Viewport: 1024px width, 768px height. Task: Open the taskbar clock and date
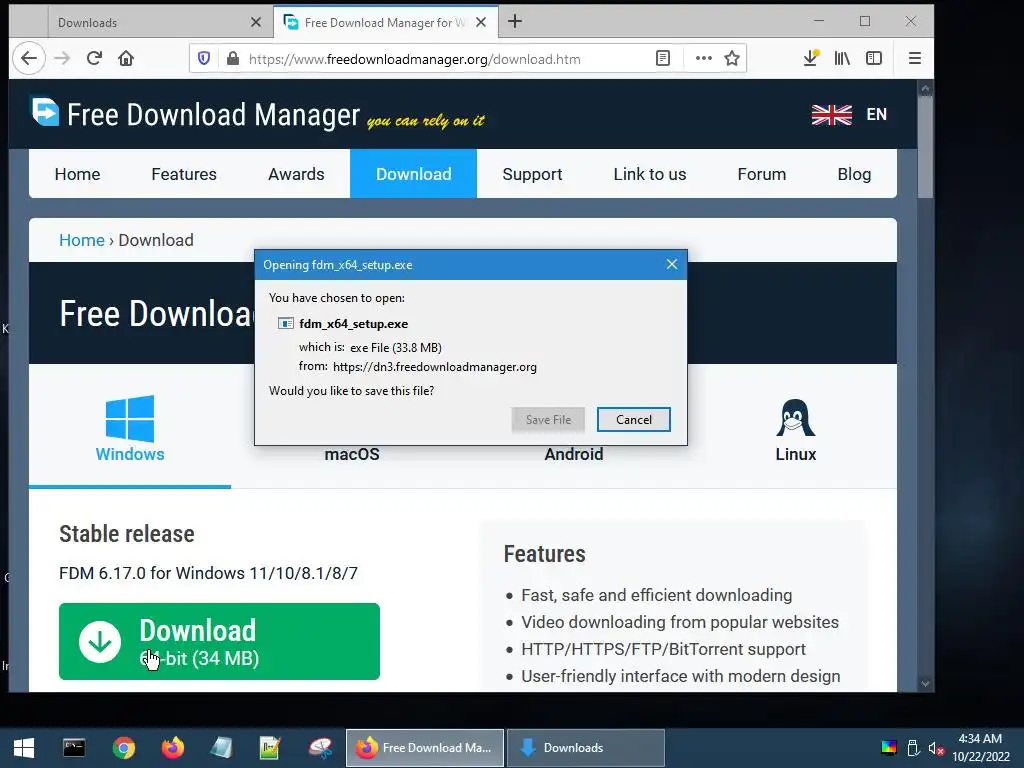(980, 748)
